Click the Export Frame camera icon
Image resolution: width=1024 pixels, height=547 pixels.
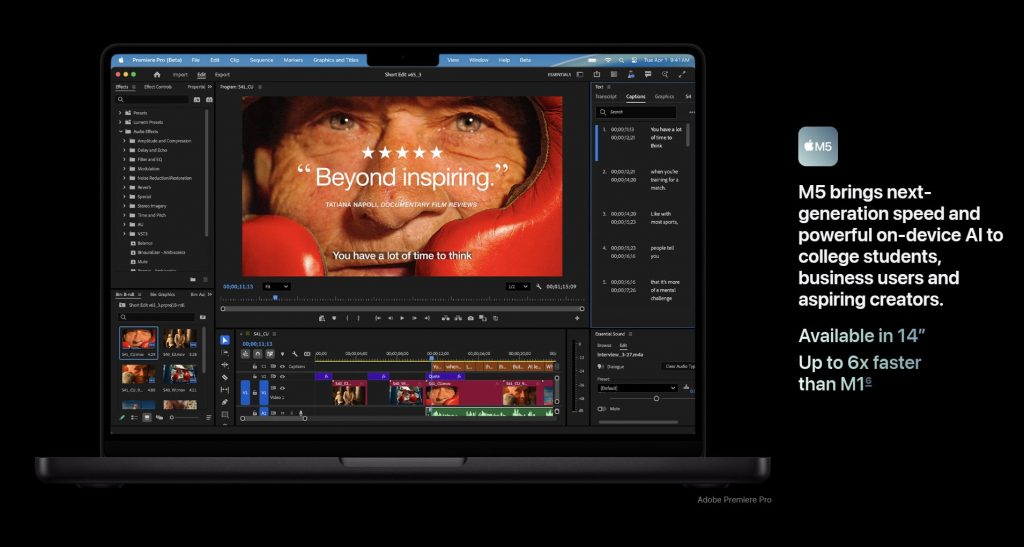[470, 318]
